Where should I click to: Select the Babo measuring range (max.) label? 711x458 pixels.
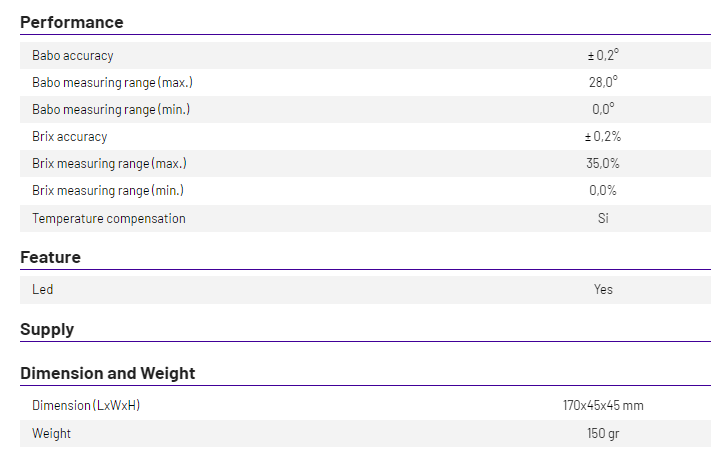pyautogui.click(x=112, y=83)
